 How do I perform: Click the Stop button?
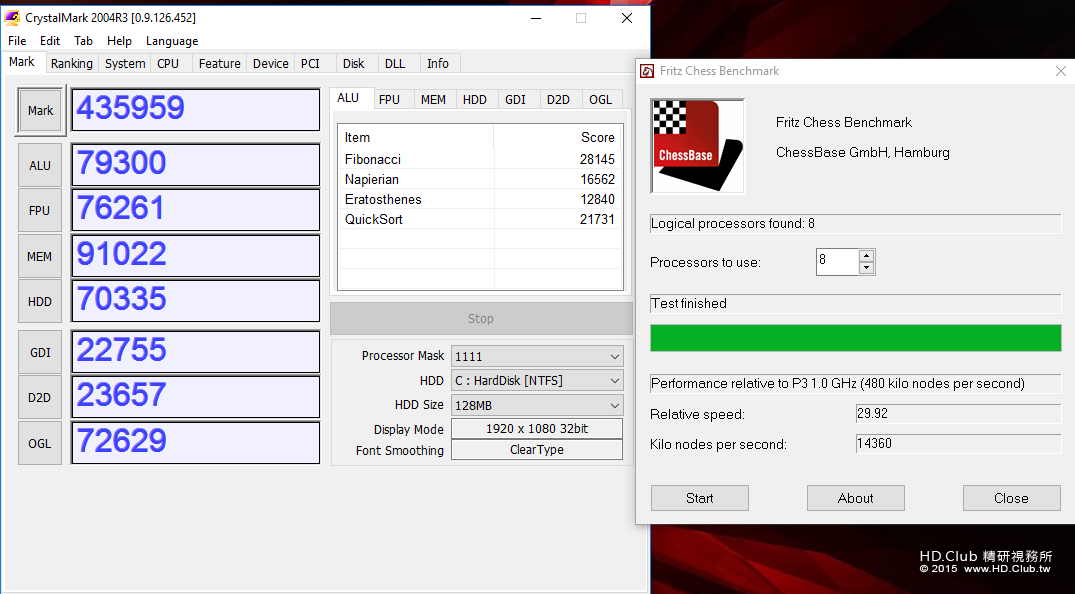coord(481,319)
